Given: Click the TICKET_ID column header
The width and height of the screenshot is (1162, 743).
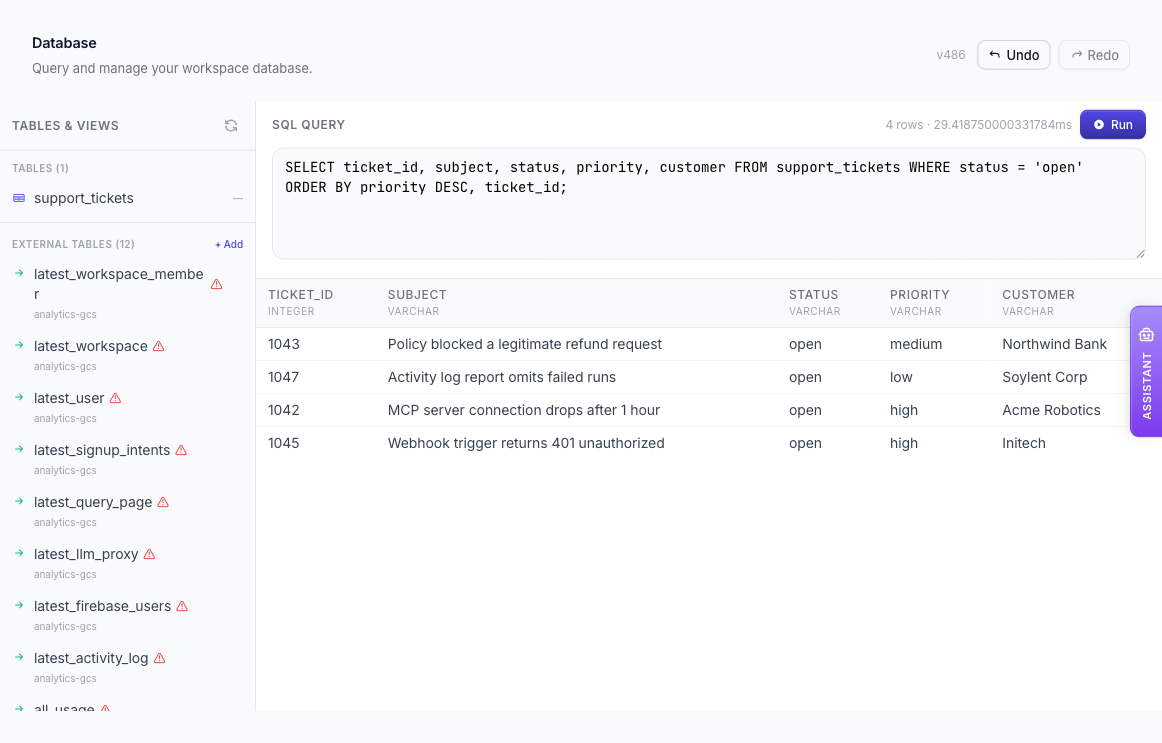Looking at the screenshot, I should 301,295.
